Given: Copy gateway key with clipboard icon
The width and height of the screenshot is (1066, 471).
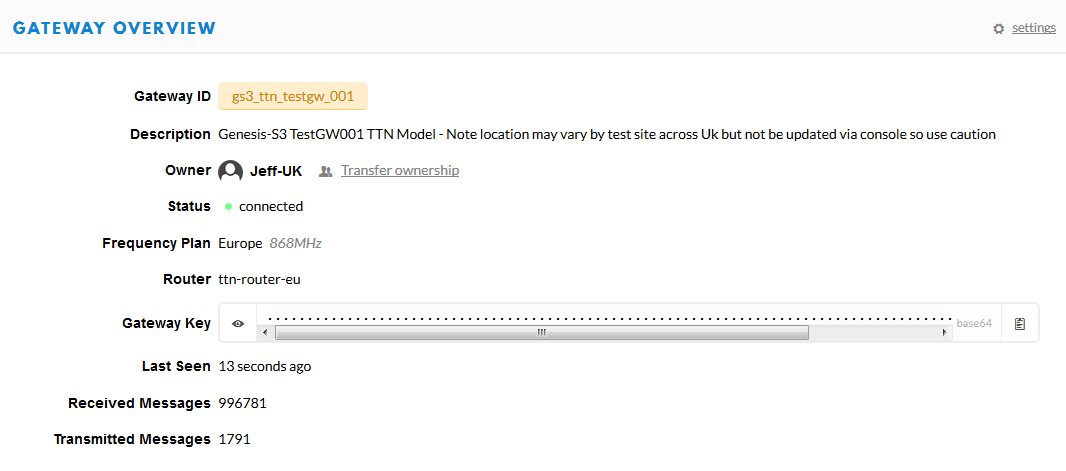Looking at the screenshot, I should 1019,324.
